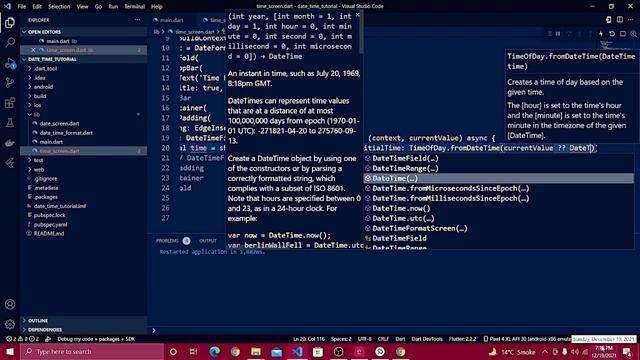Click the open changes icon in editor title
The height and width of the screenshot is (360, 640).
coord(609,20)
